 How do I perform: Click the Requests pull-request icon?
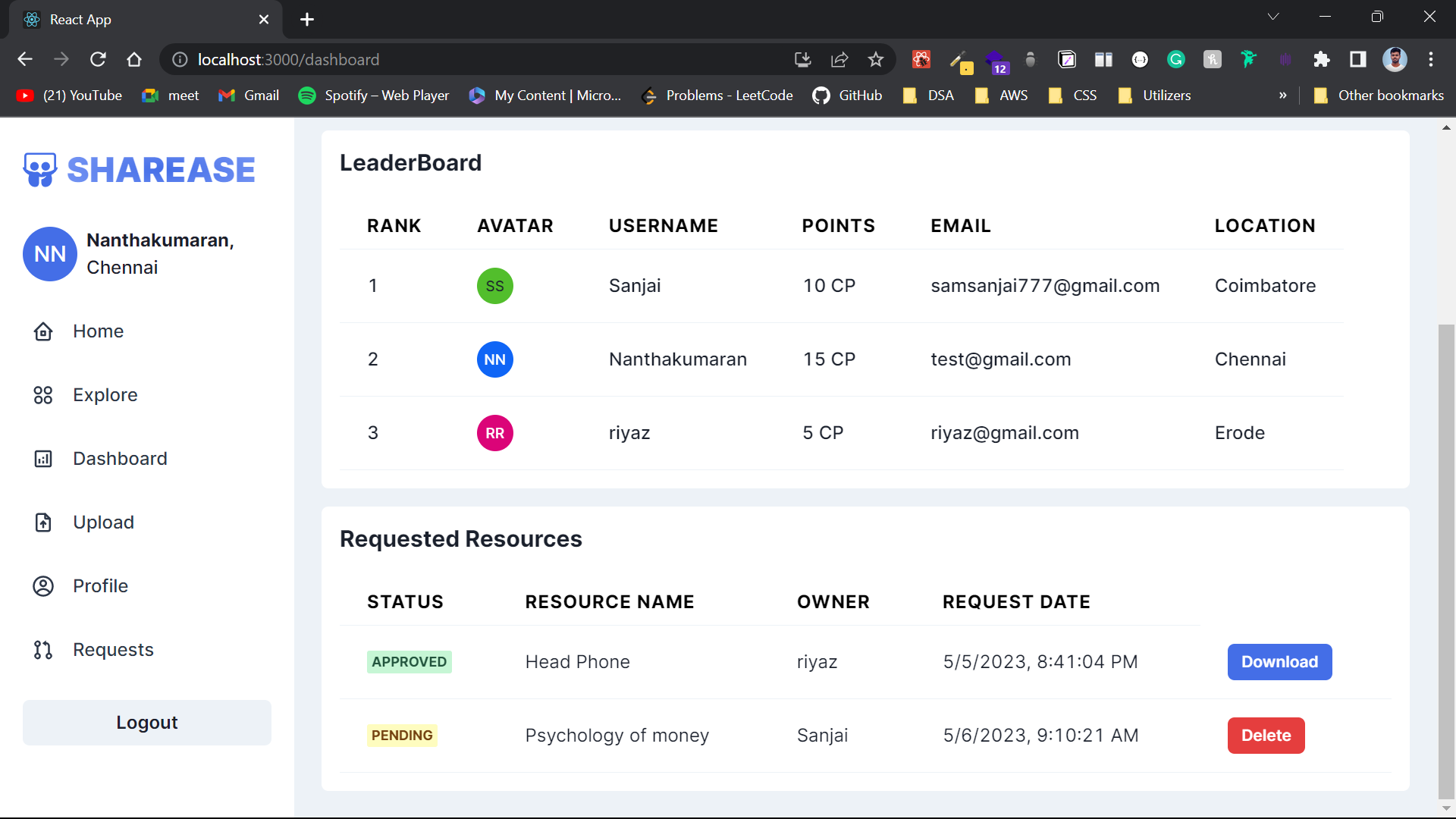pos(43,650)
